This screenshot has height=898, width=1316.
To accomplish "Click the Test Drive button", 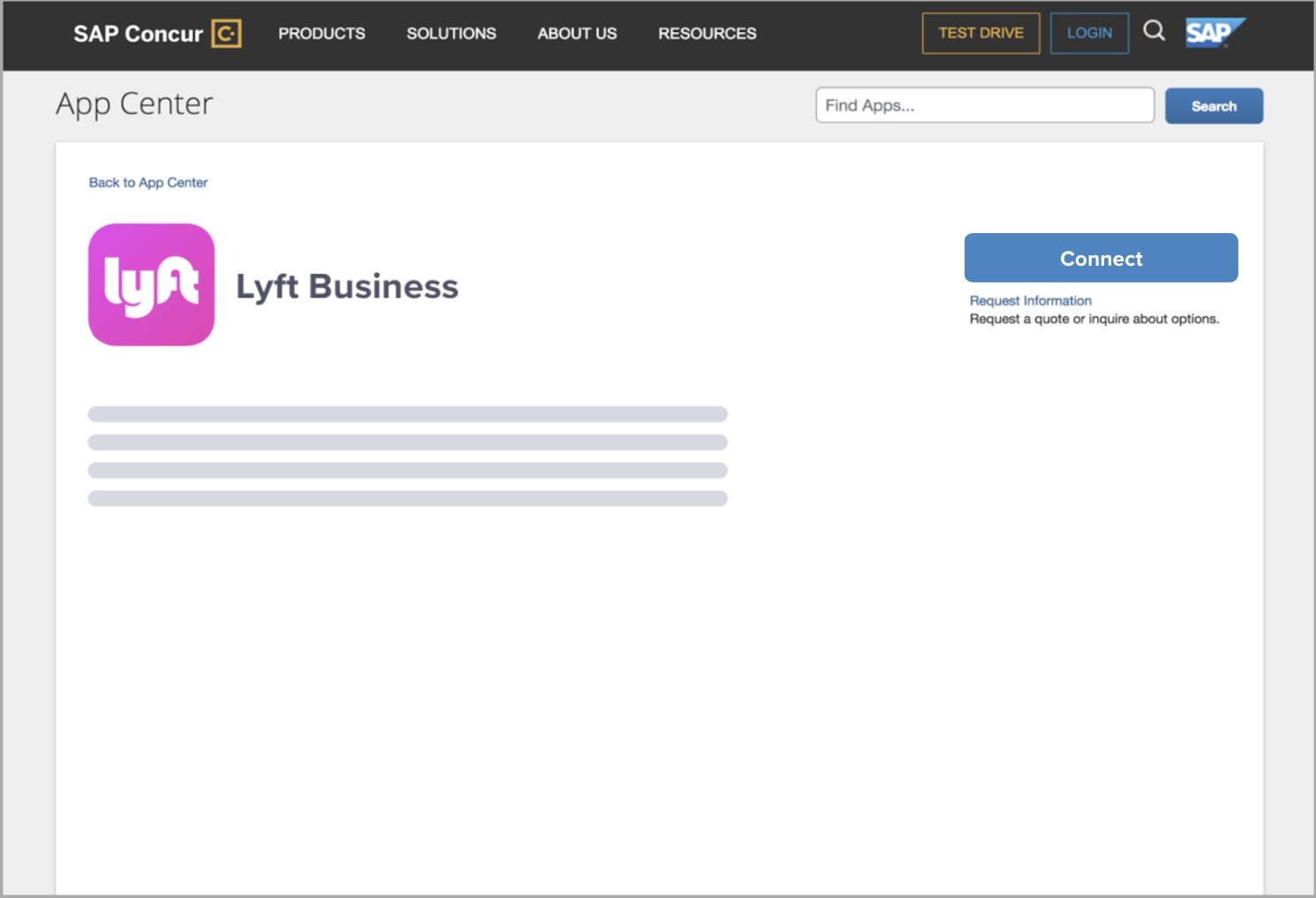I will pos(981,34).
